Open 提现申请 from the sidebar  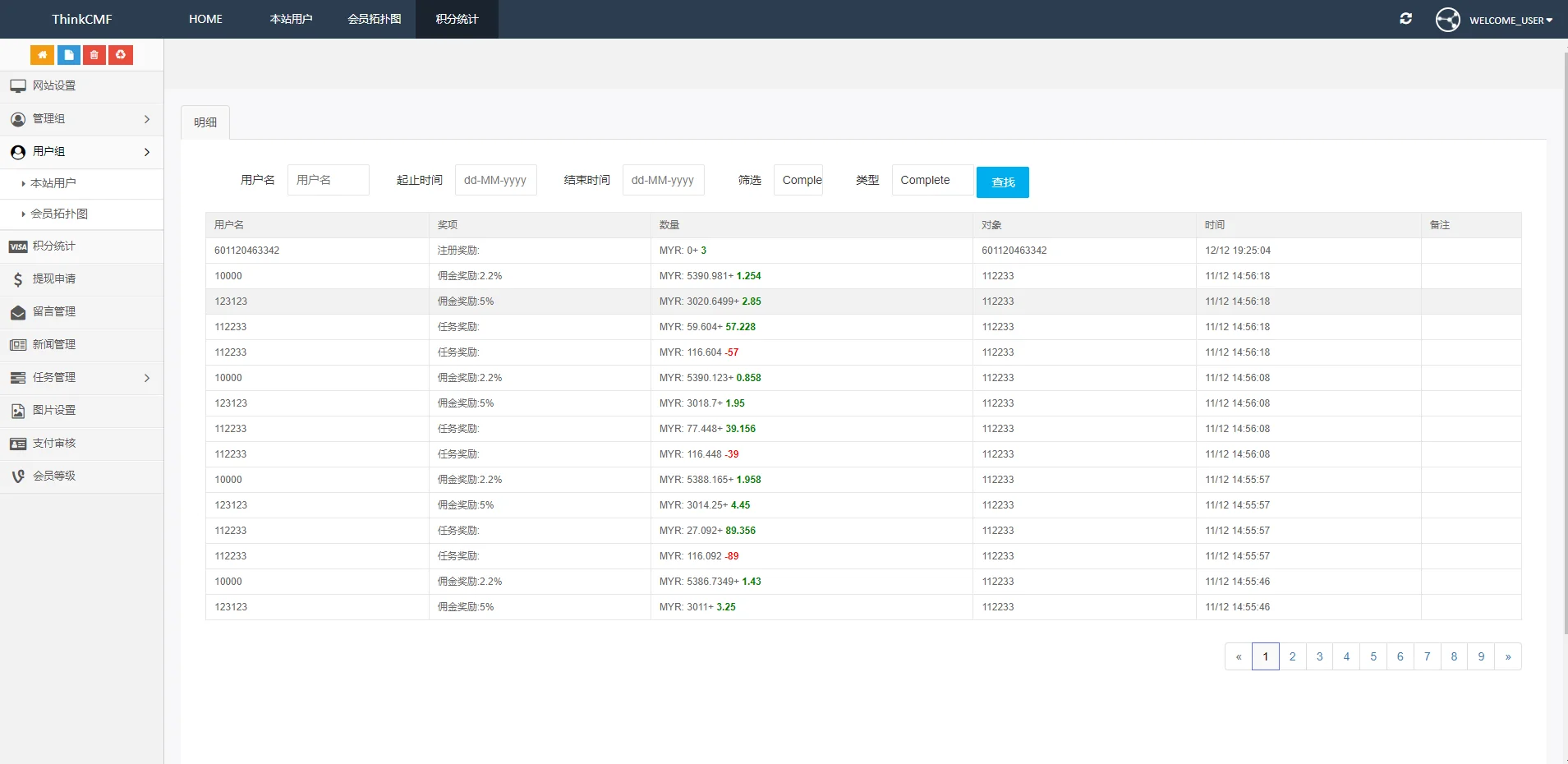click(54, 279)
